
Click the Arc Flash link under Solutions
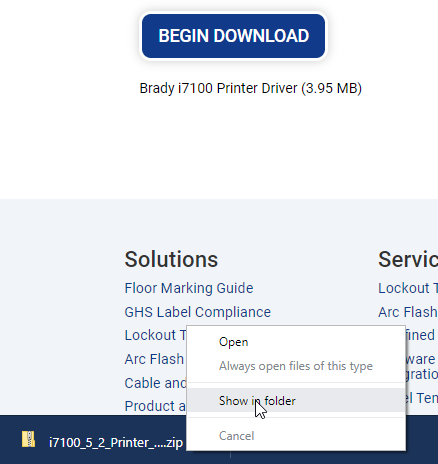154,359
